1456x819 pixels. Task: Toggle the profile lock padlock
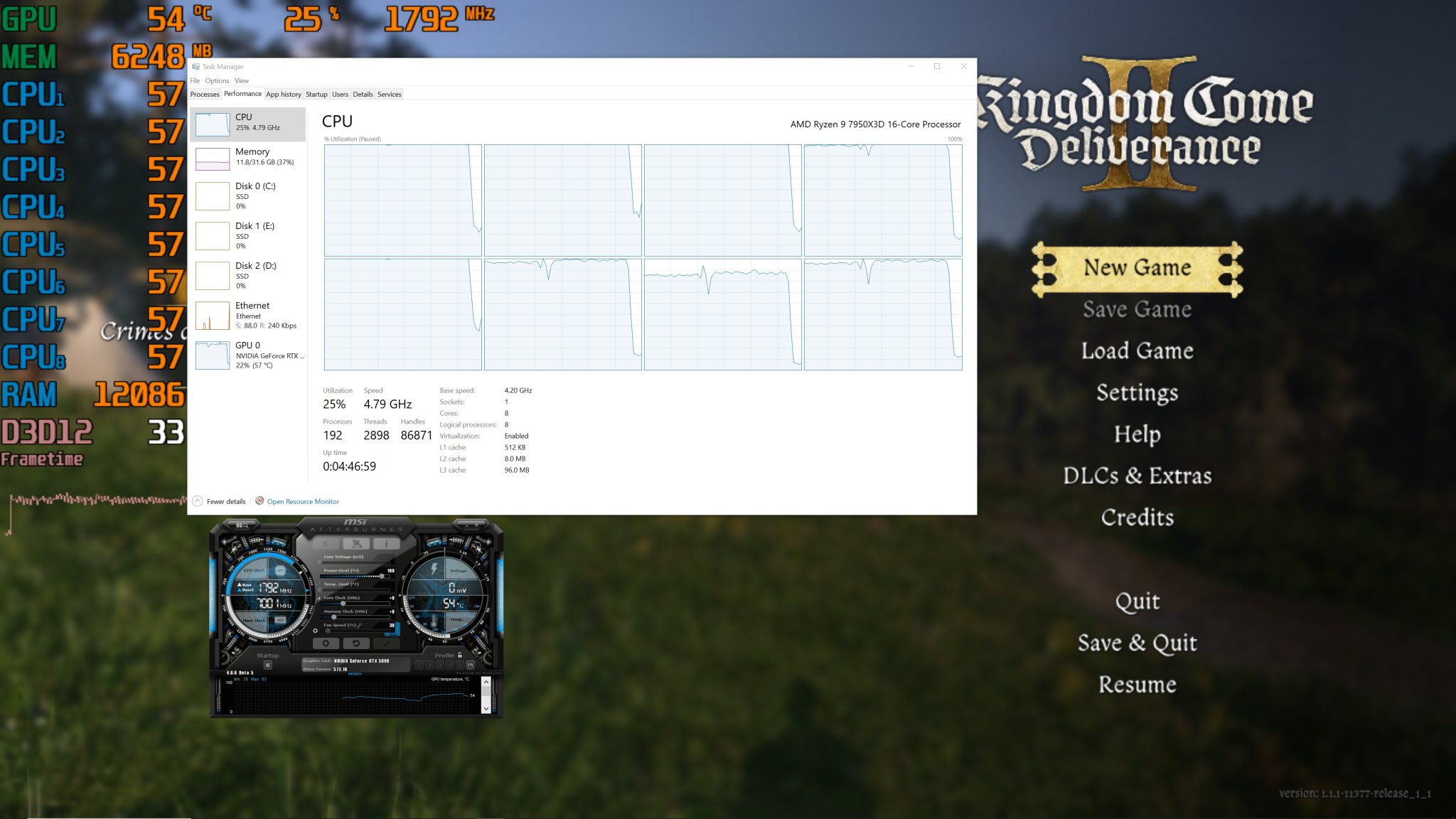point(460,655)
